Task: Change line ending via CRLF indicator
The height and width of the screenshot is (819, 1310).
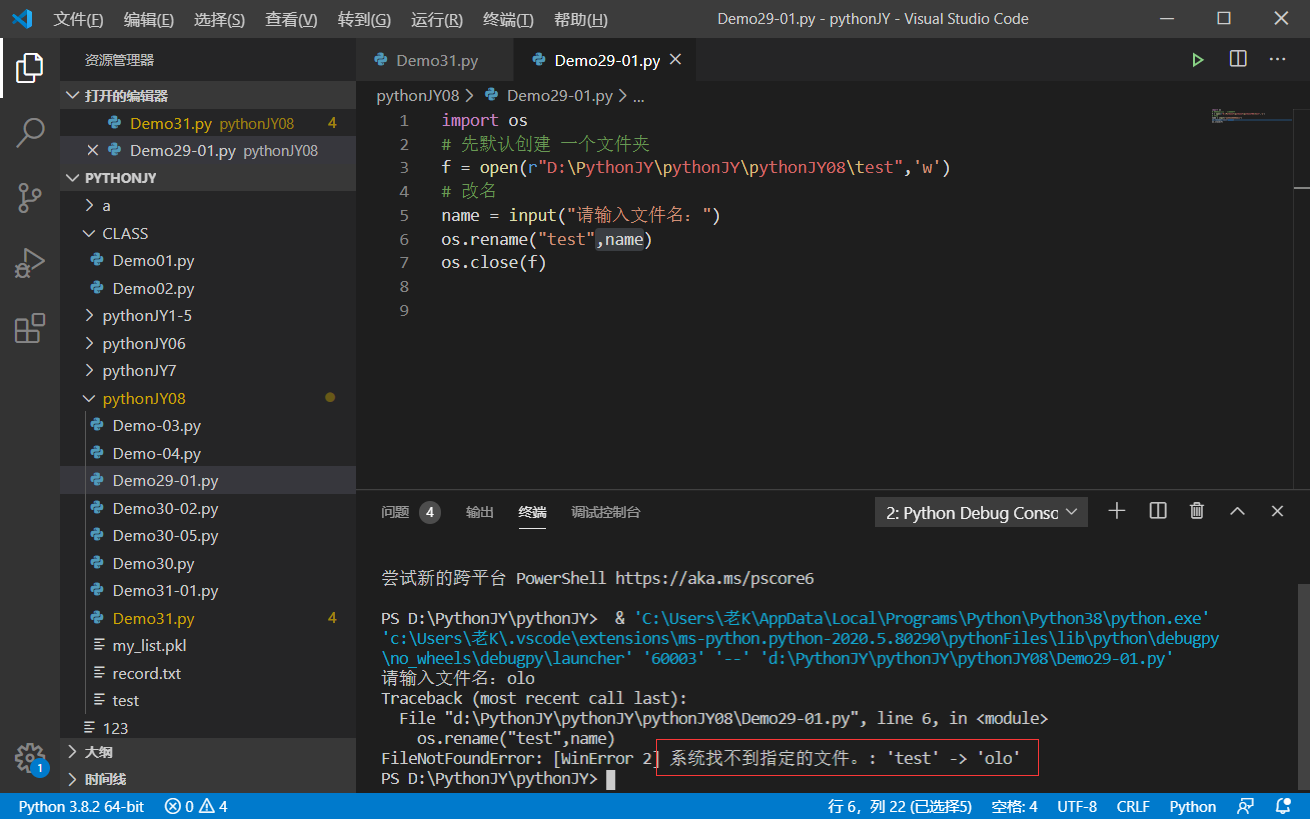Action: [x=1133, y=806]
